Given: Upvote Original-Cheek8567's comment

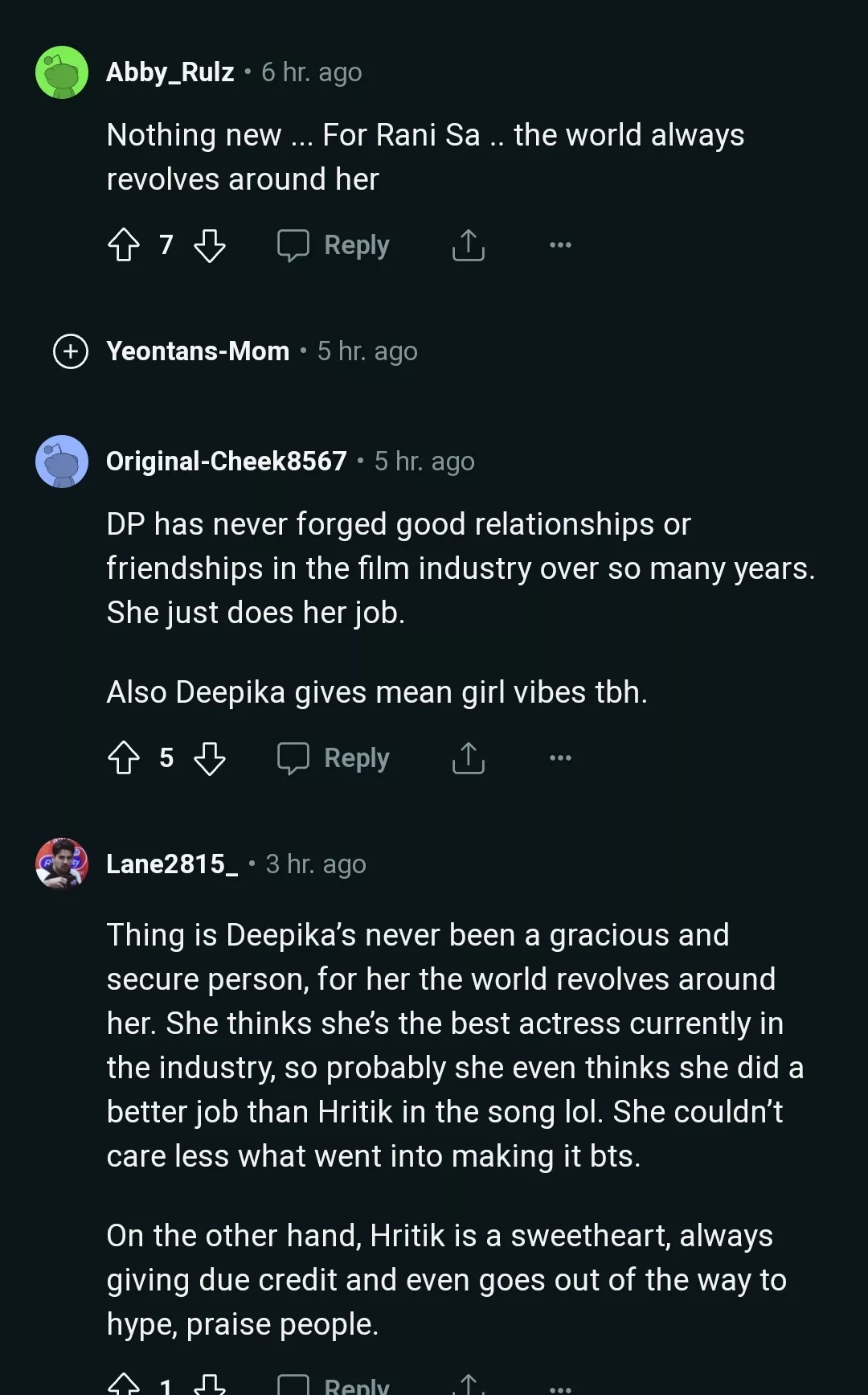Looking at the screenshot, I should (x=124, y=757).
